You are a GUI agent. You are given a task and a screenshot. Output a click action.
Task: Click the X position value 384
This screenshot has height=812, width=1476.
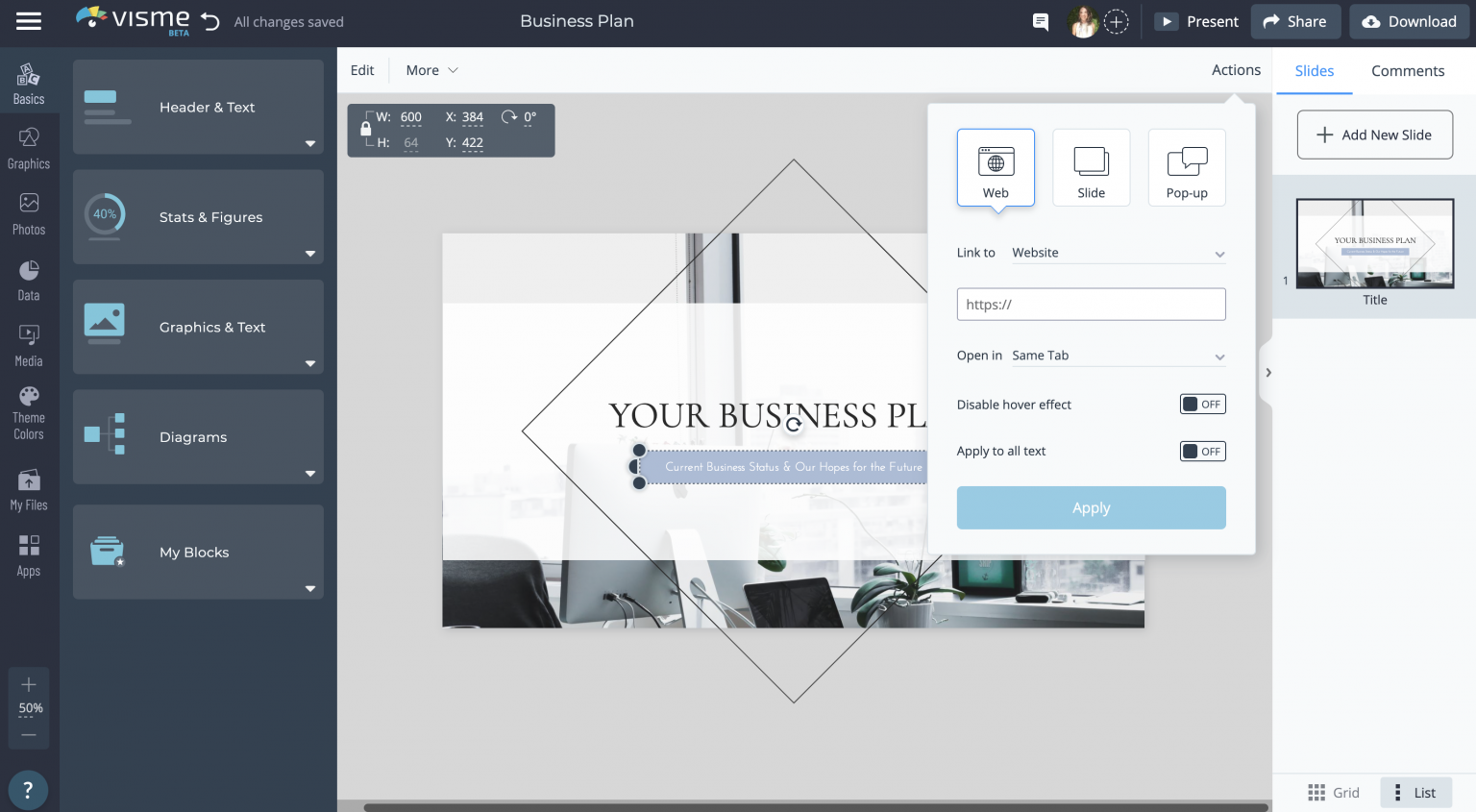pyautogui.click(x=473, y=117)
